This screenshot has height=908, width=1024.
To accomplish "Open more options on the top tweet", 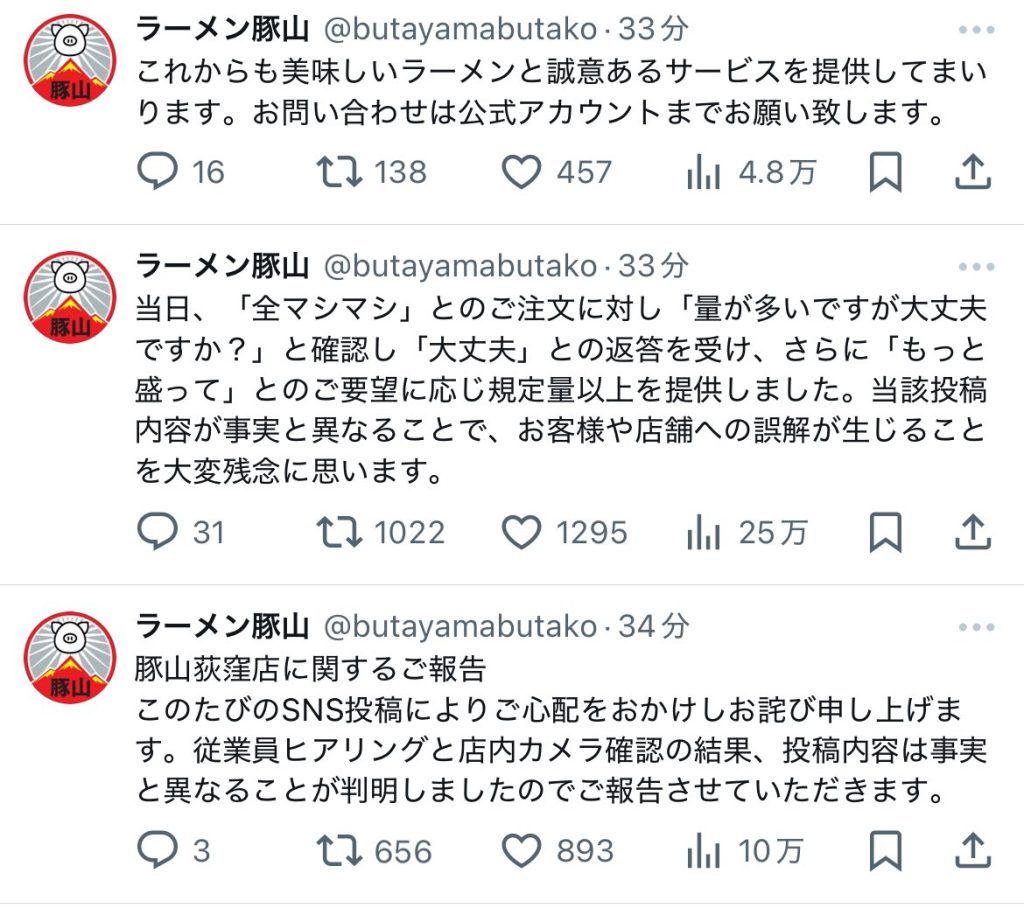I will (976, 30).
